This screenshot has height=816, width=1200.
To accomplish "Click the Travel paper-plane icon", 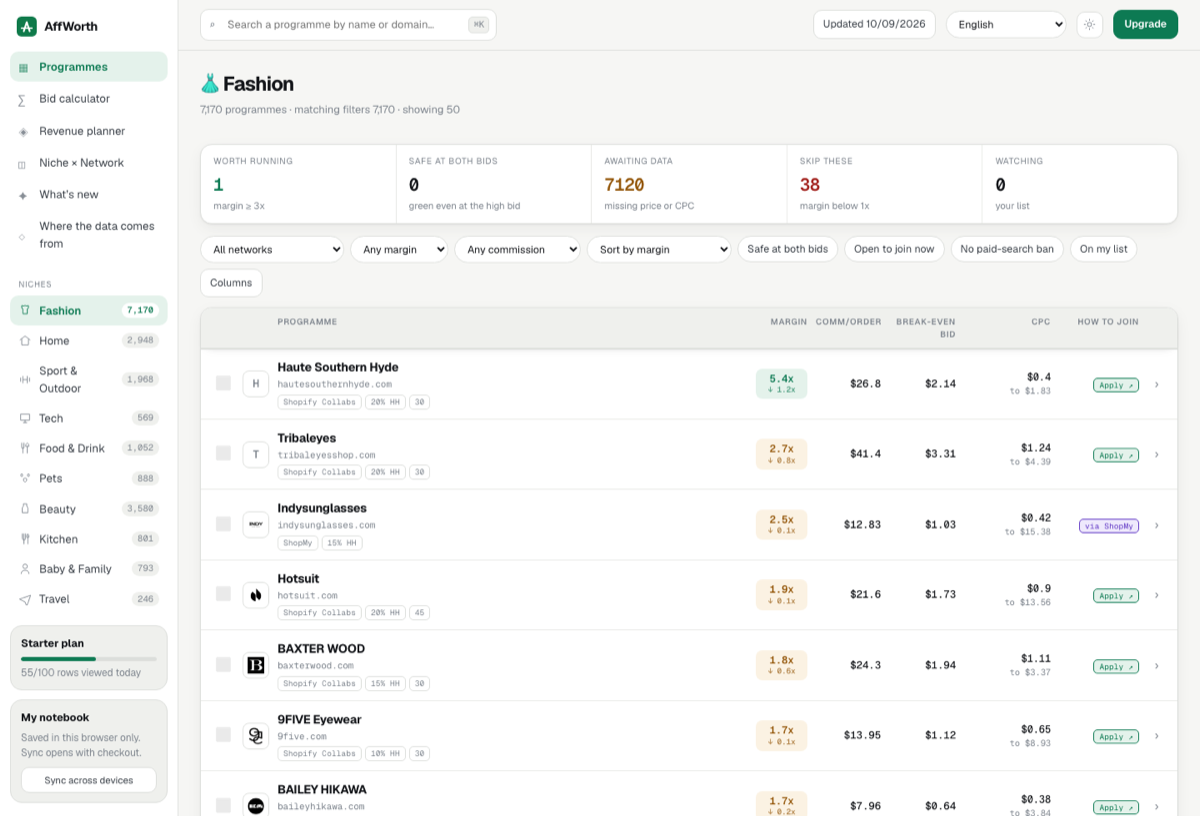I will pyautogui.click(x=25, y=599).
